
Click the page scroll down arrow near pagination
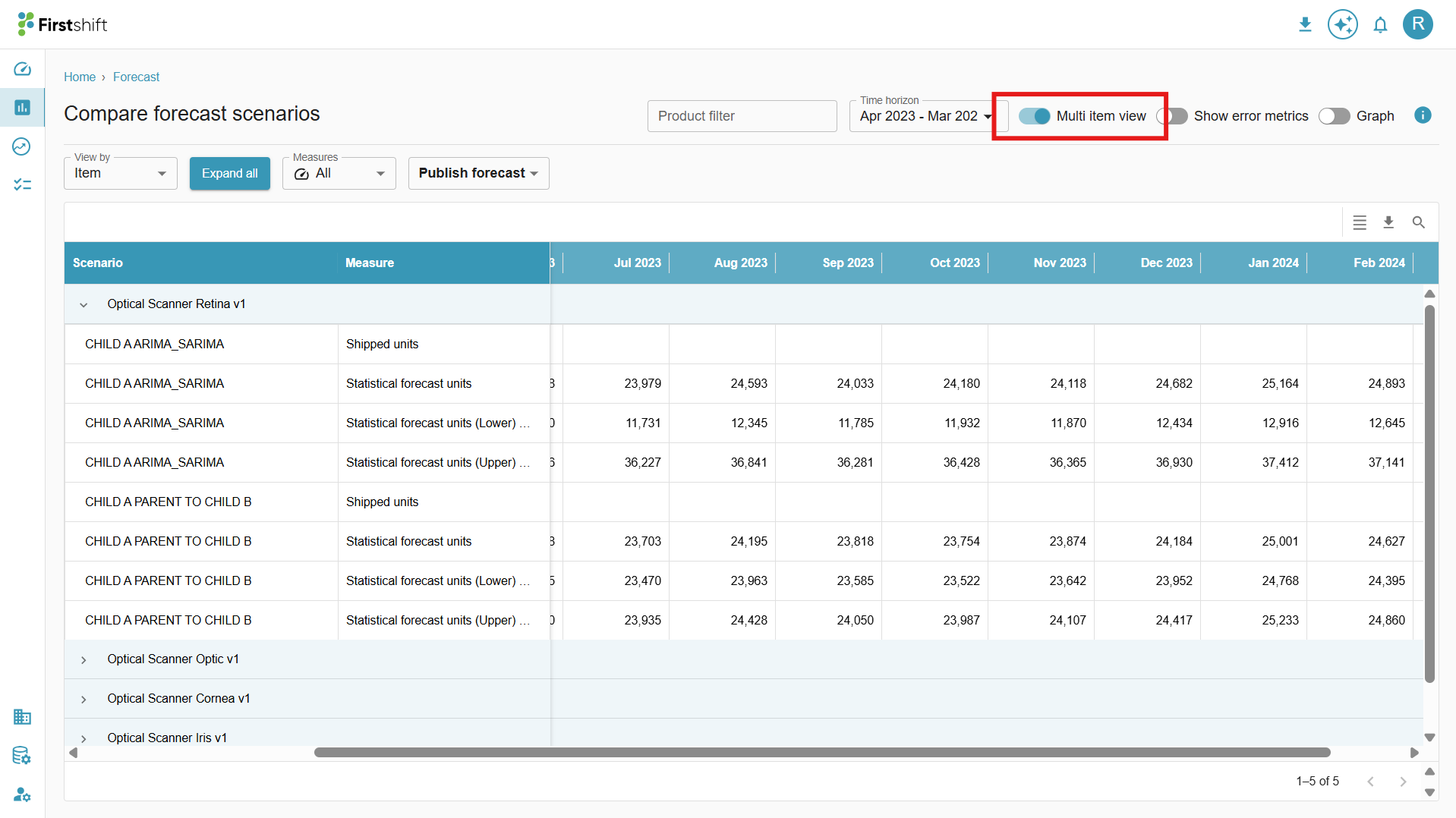[x=1429, y=792]
